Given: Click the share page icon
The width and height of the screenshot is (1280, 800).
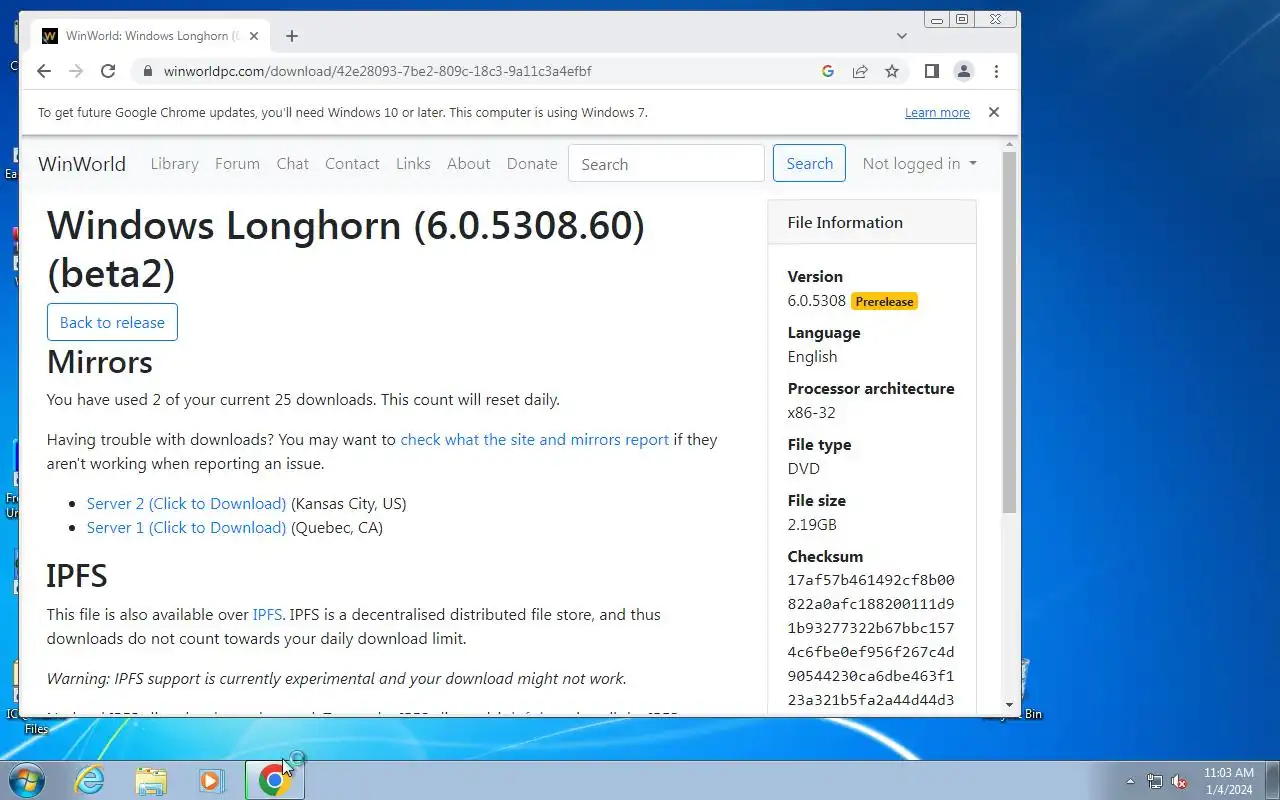Looking at the screenshot, I should [859, 71].
